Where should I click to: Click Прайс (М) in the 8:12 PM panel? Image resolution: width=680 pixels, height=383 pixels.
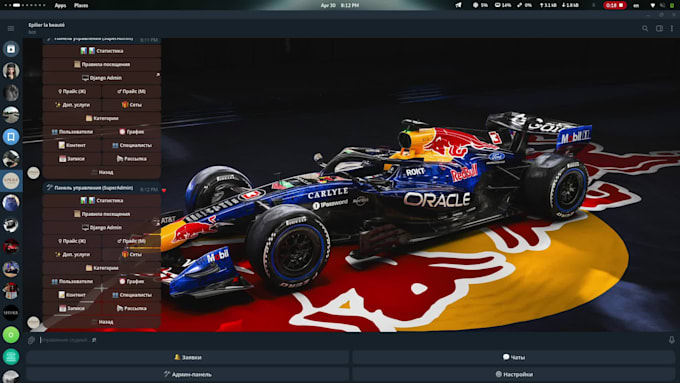click(x=131, y=241)
